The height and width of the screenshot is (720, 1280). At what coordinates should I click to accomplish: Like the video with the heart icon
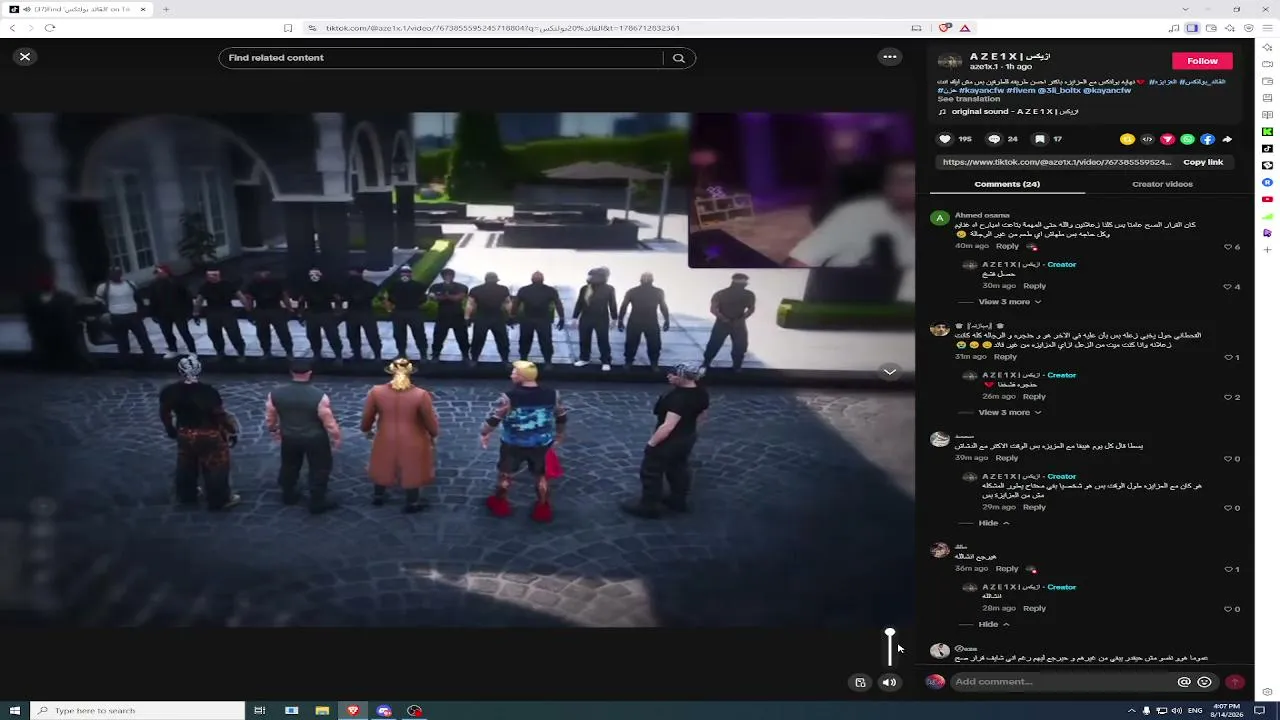click(x=945, y=139)
